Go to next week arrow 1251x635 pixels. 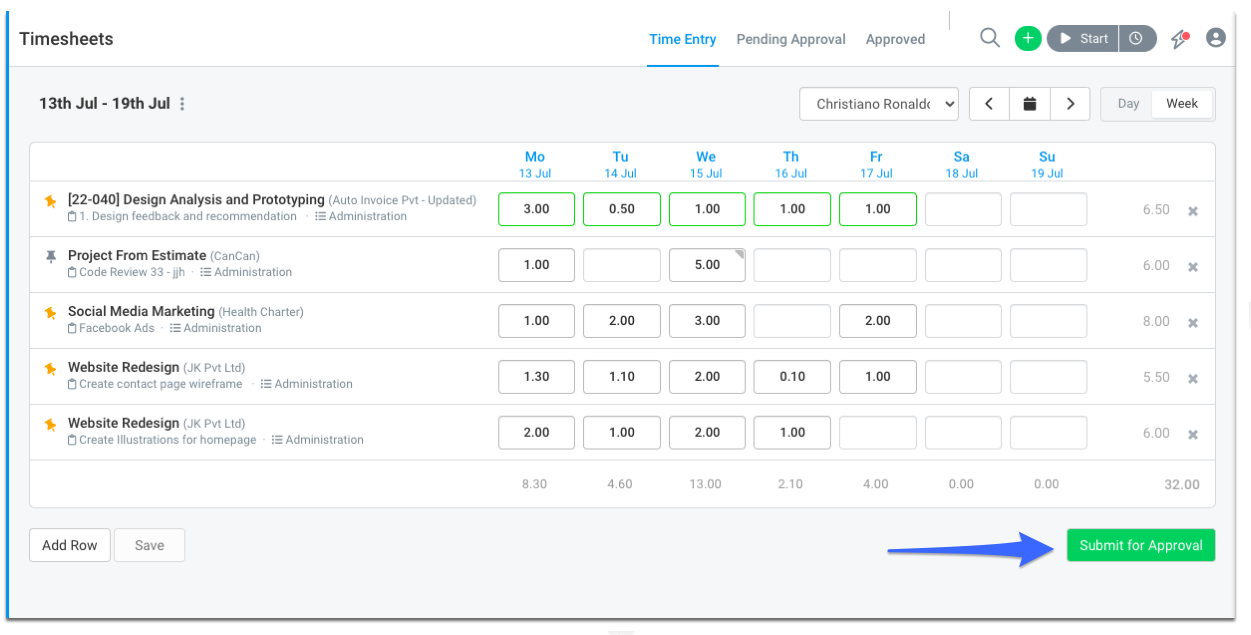1070,104
